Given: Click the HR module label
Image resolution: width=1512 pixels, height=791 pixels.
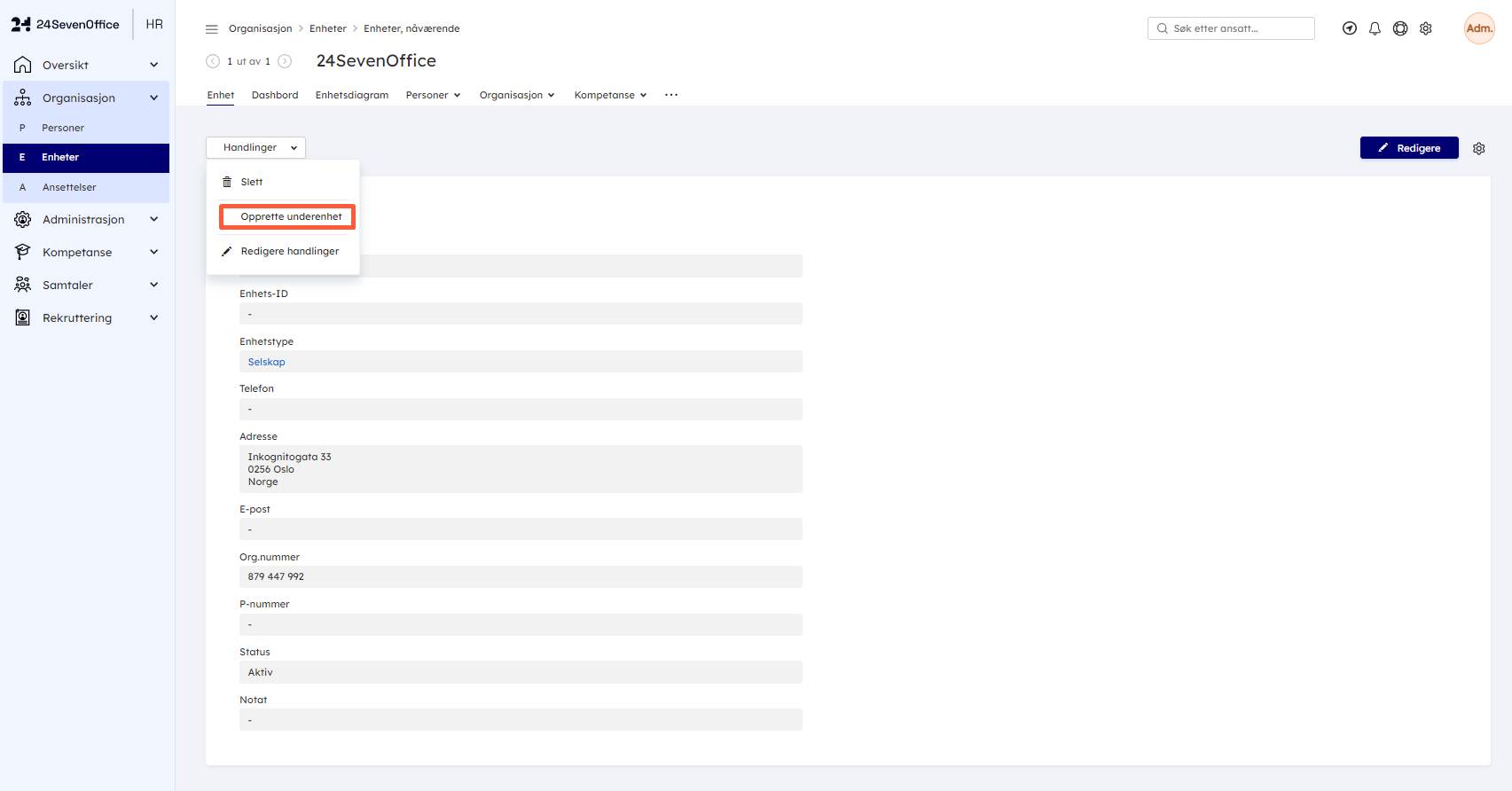Looking at the screenshot, I should click(x=154, y=24).
